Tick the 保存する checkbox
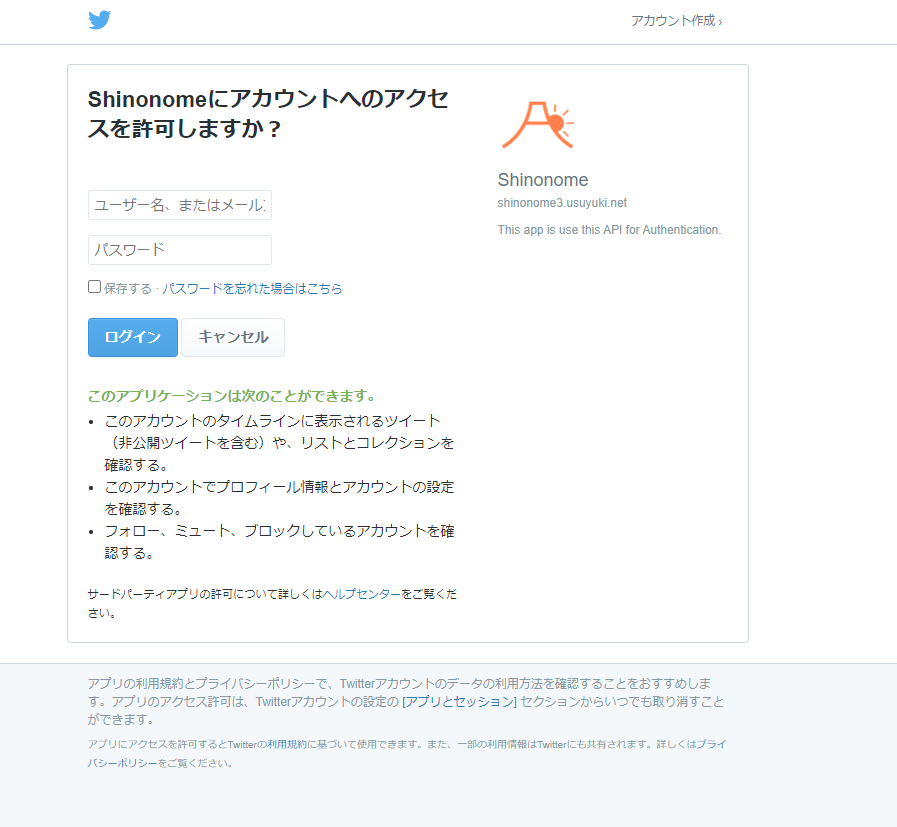 tap(94, 287)
